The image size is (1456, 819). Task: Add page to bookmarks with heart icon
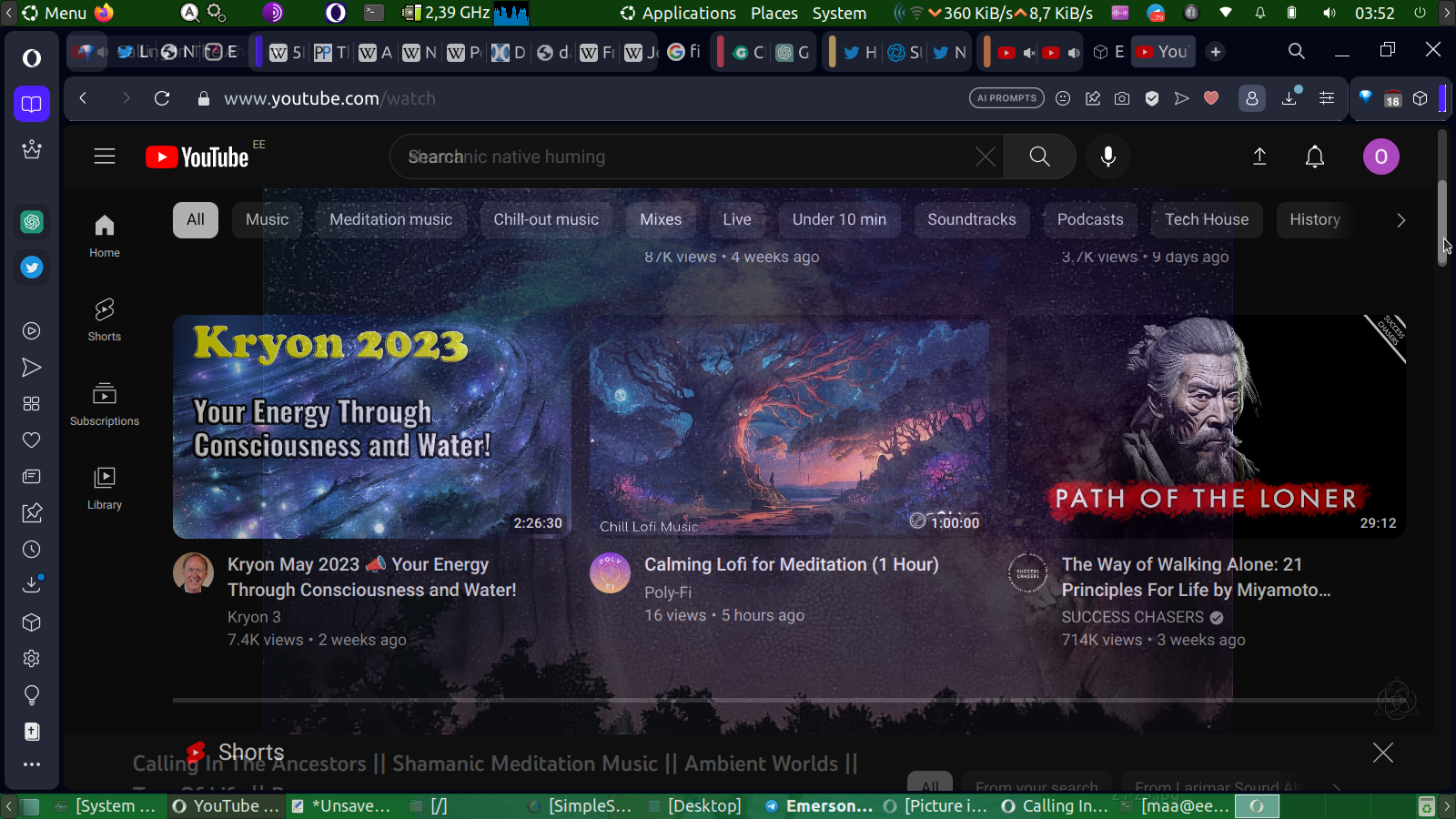(1211, 98)
